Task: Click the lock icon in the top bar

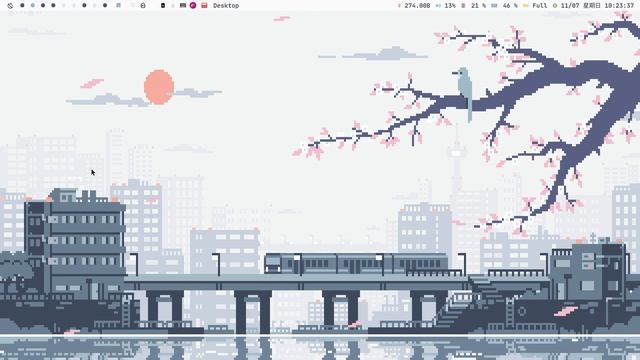Action: point(143,6)
